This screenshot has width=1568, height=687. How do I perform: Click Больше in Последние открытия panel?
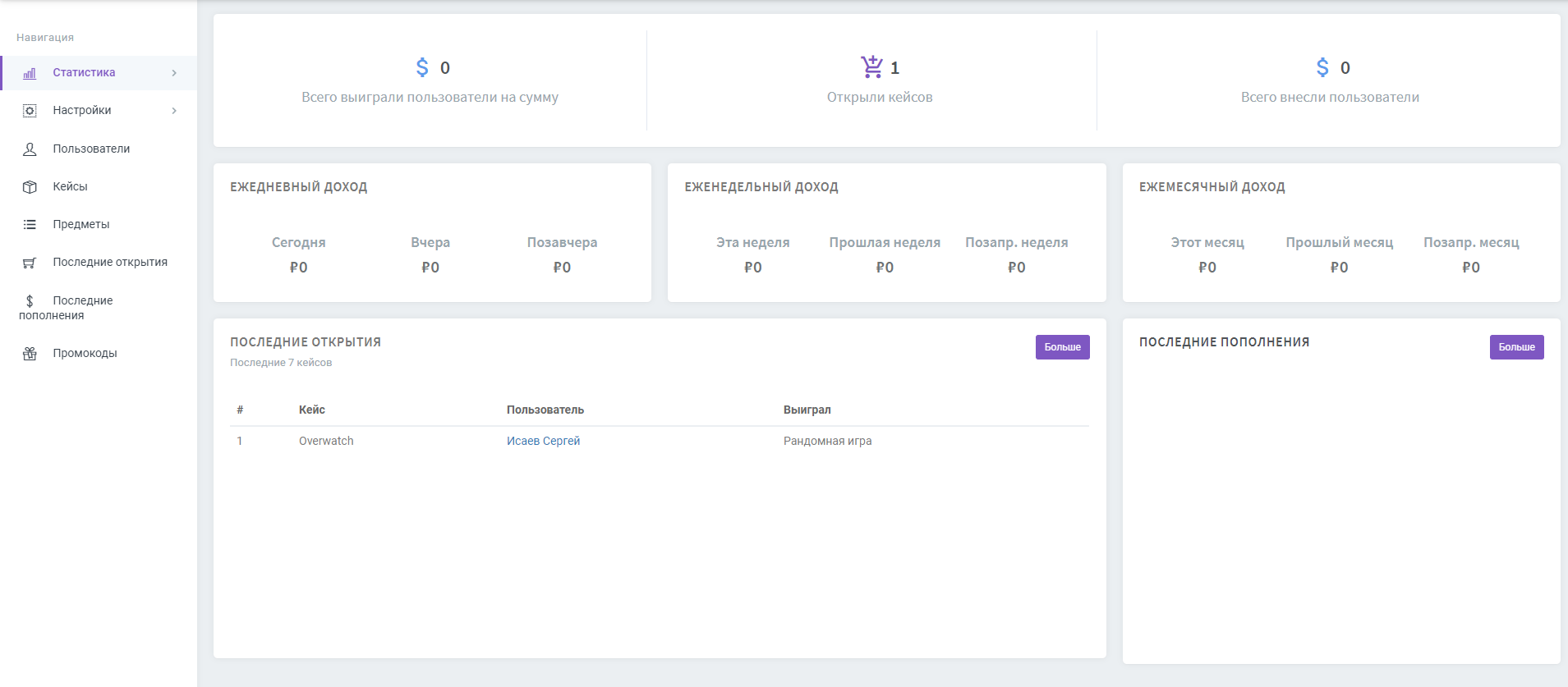[1062, 347]
